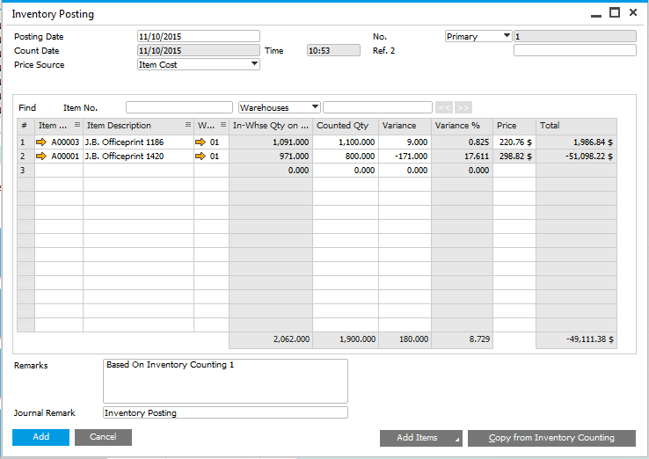Image resolution: width=649 pixels, height=459 pixels.
Task: Open link arrow for item A00003
Action: [41, 142]
